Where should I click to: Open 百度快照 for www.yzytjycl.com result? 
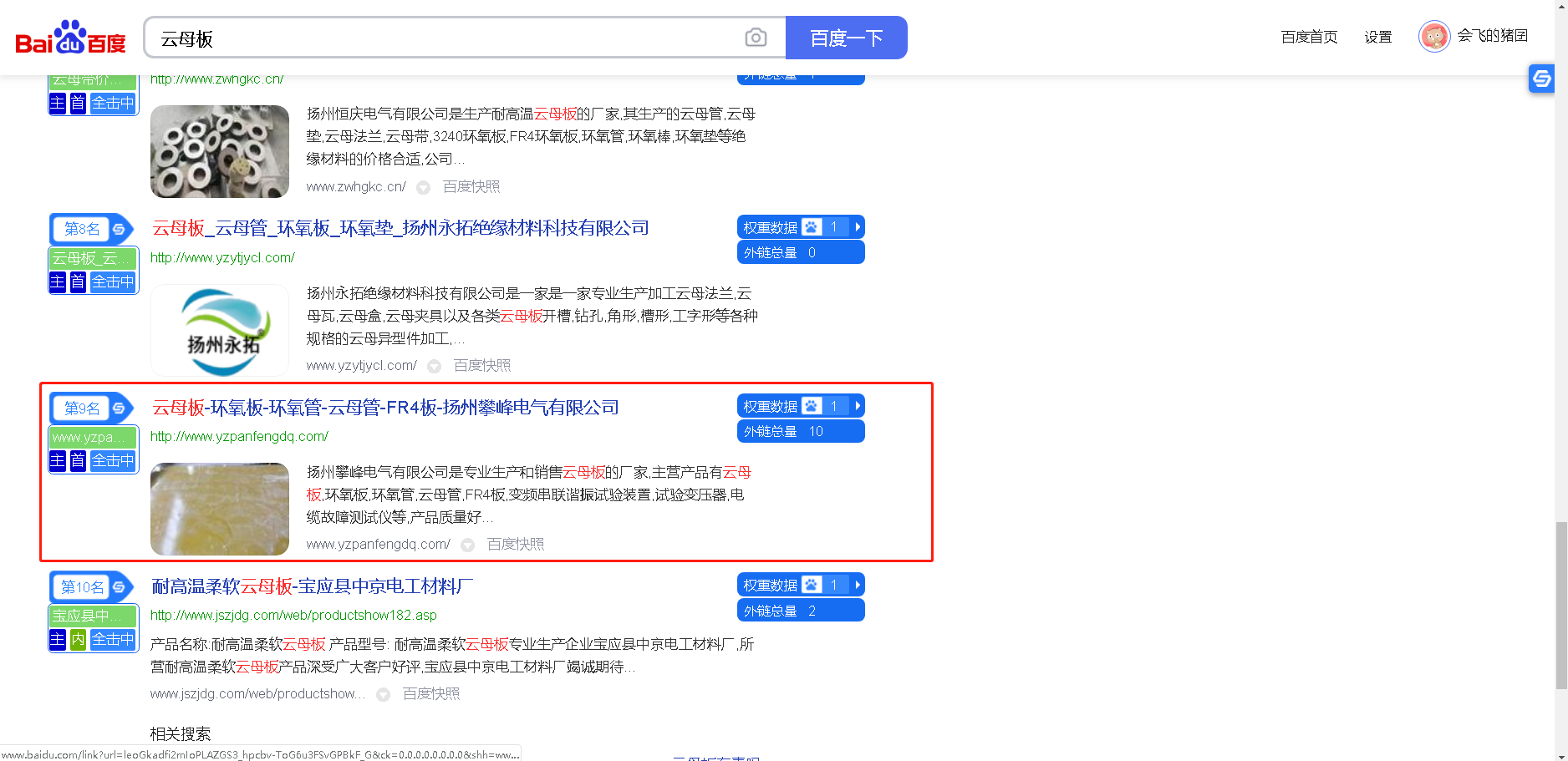[x=482, y=365]
